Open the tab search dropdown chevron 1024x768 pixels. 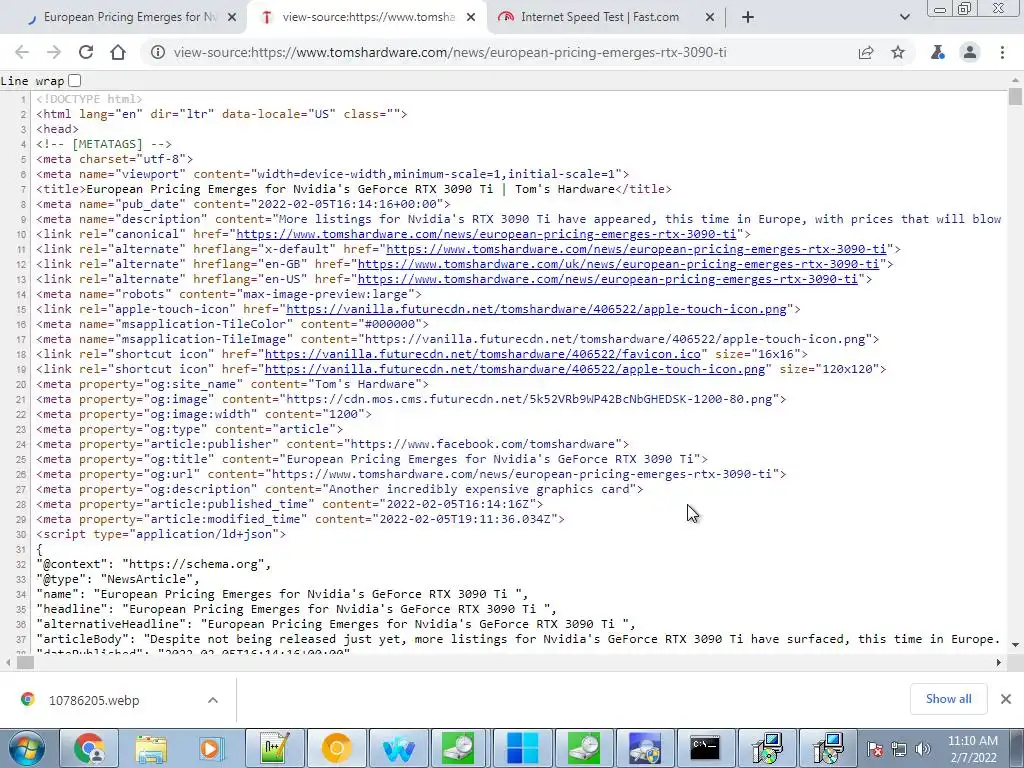point(904,17)
